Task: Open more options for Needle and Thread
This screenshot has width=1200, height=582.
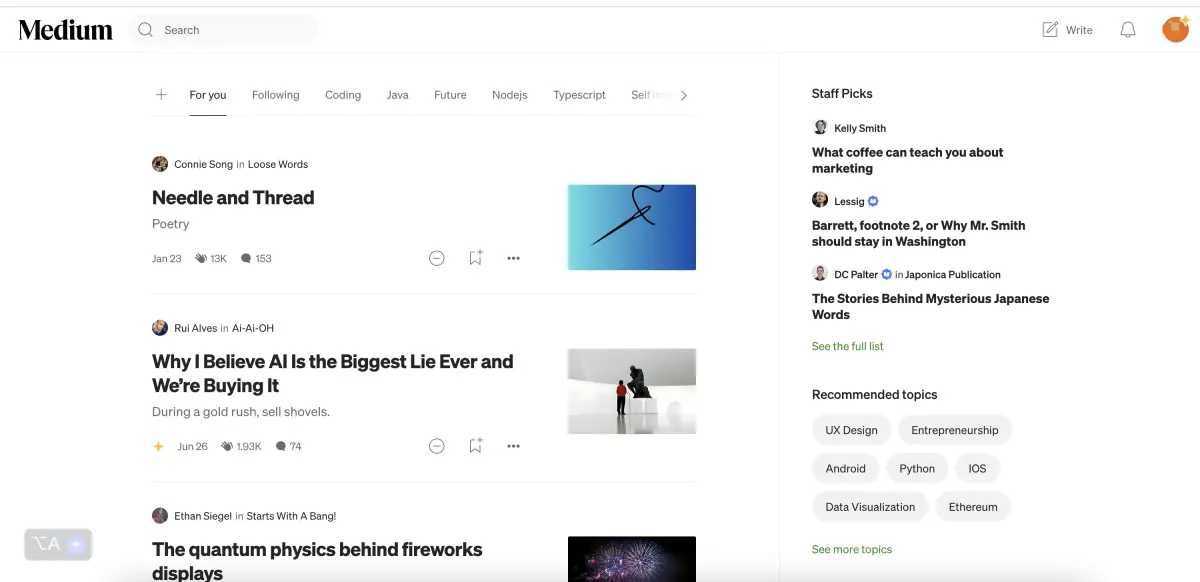Action: pyautogui.click(x=513, y=258)
